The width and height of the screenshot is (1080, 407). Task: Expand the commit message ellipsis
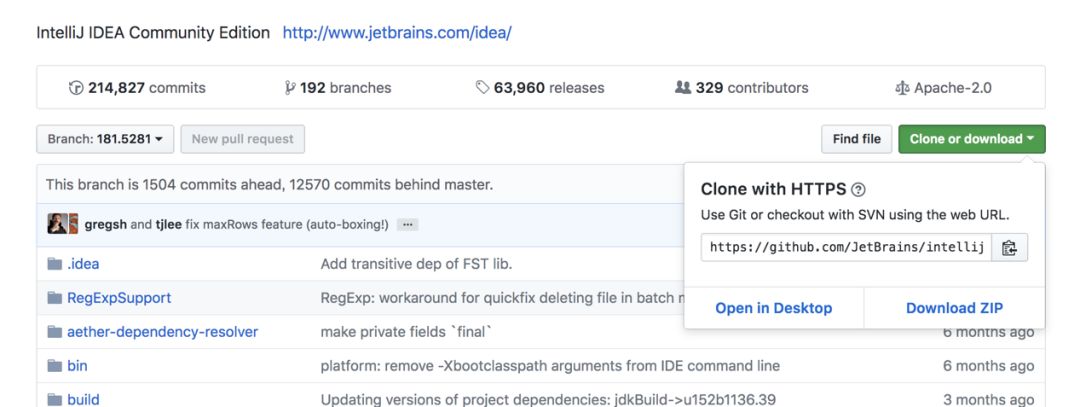(407, 224)
